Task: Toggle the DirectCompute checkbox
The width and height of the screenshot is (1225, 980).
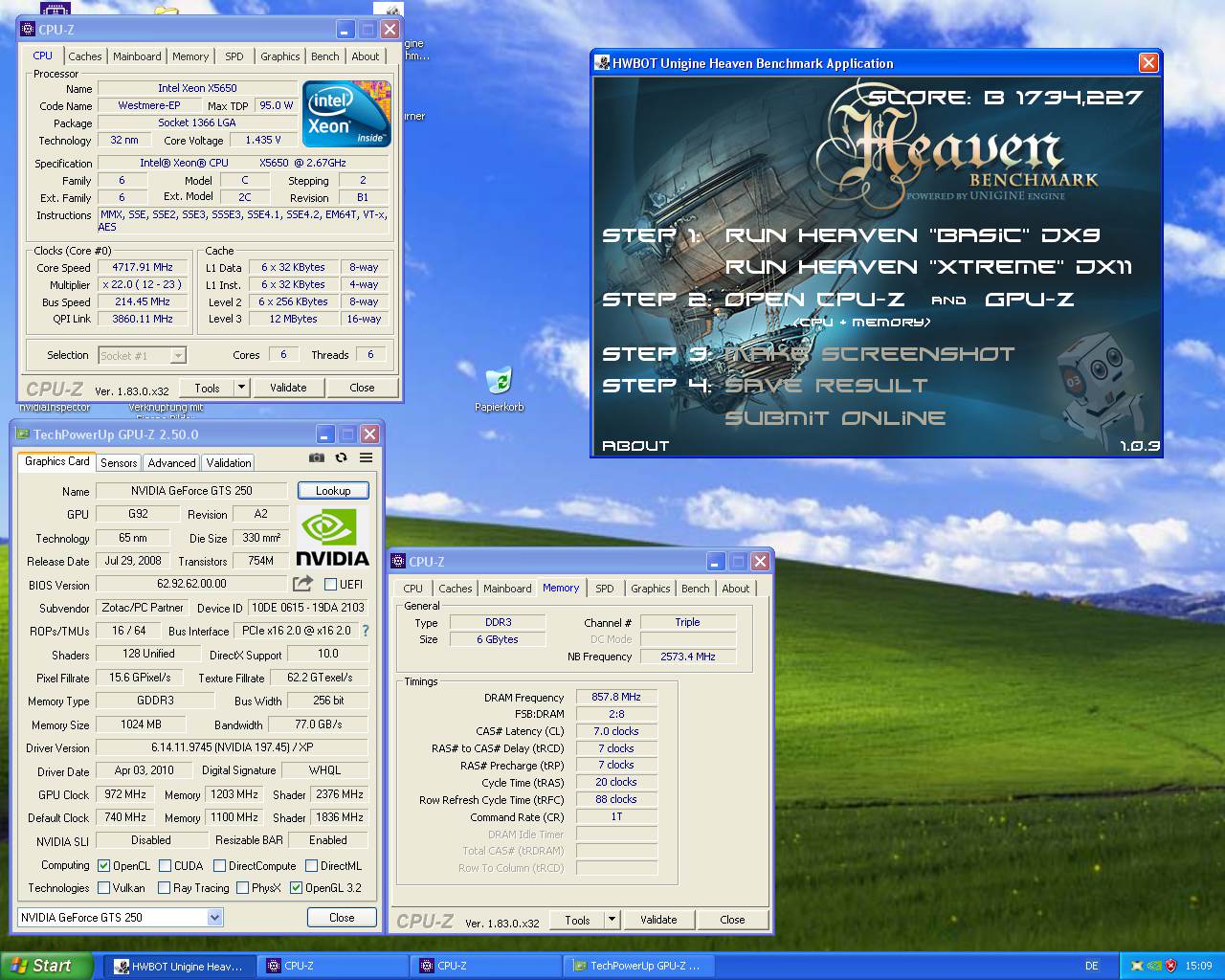Action: click(219, 865)
